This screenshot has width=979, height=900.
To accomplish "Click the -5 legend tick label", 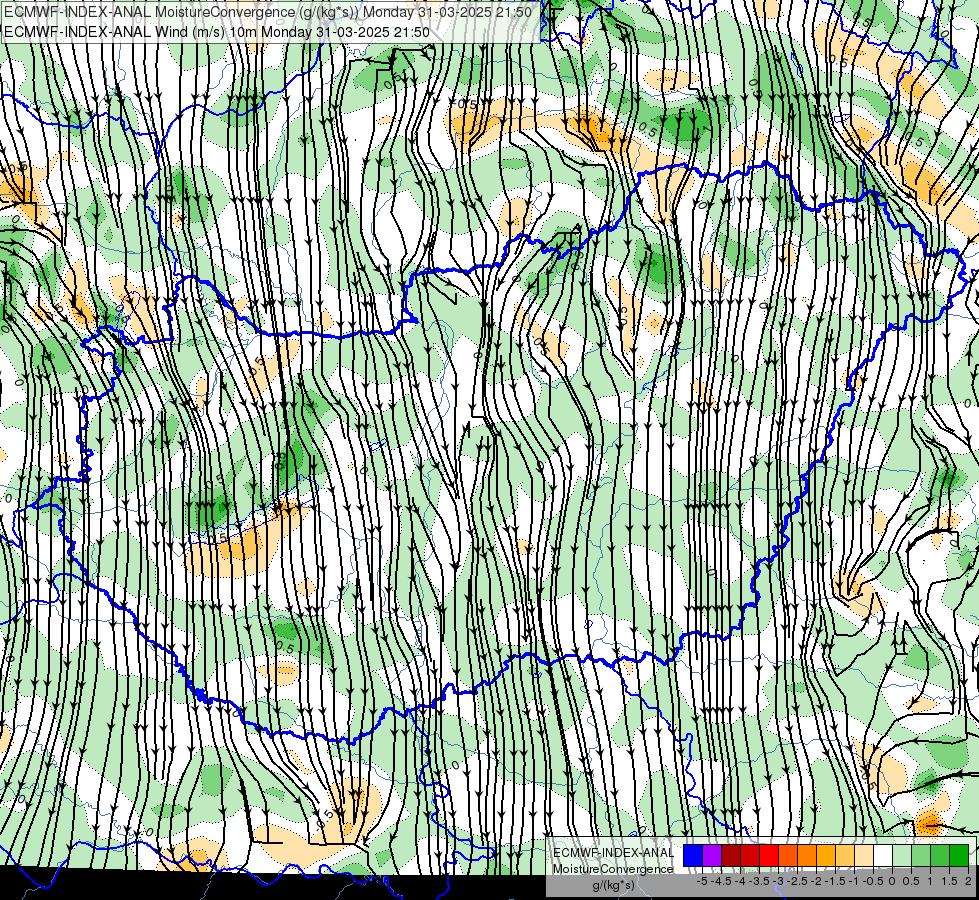I will point(702,881).
